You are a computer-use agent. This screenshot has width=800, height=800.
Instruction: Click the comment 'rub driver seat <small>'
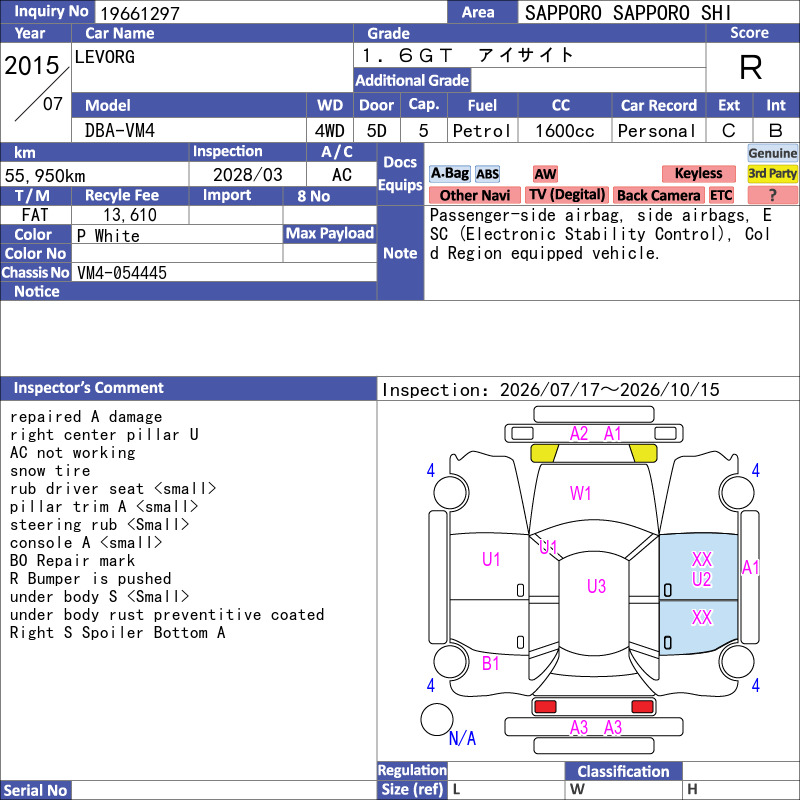[x=113, y=489]
